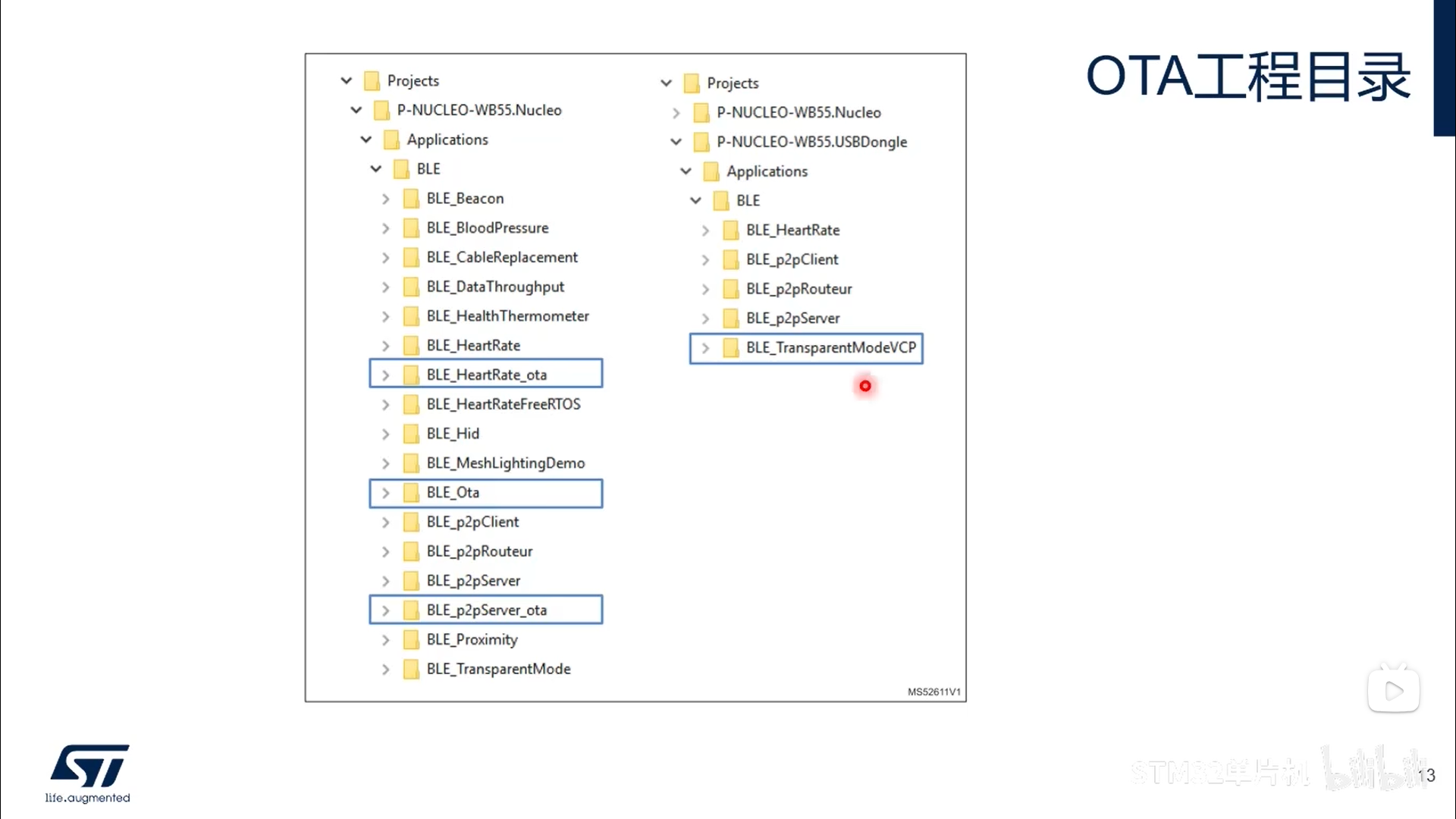Collapse the left Projects root node

pos(346,80)
